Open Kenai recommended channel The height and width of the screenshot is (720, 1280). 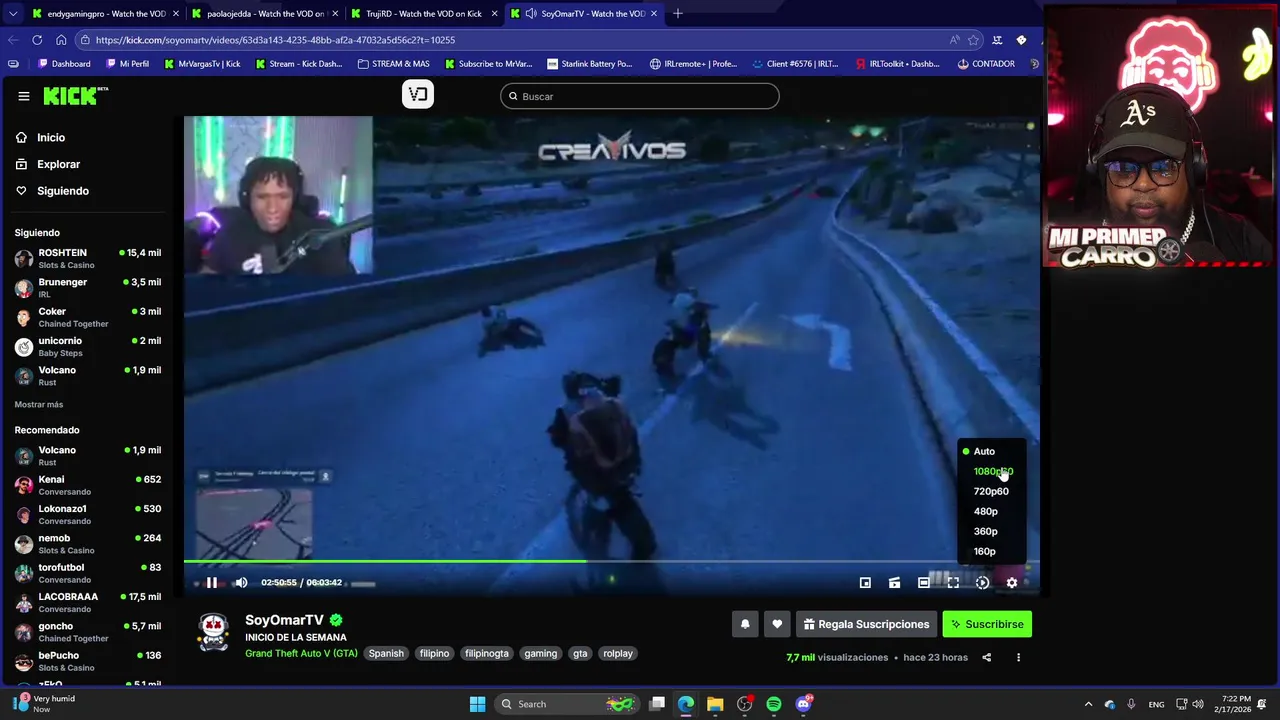(x=88, y=485)
